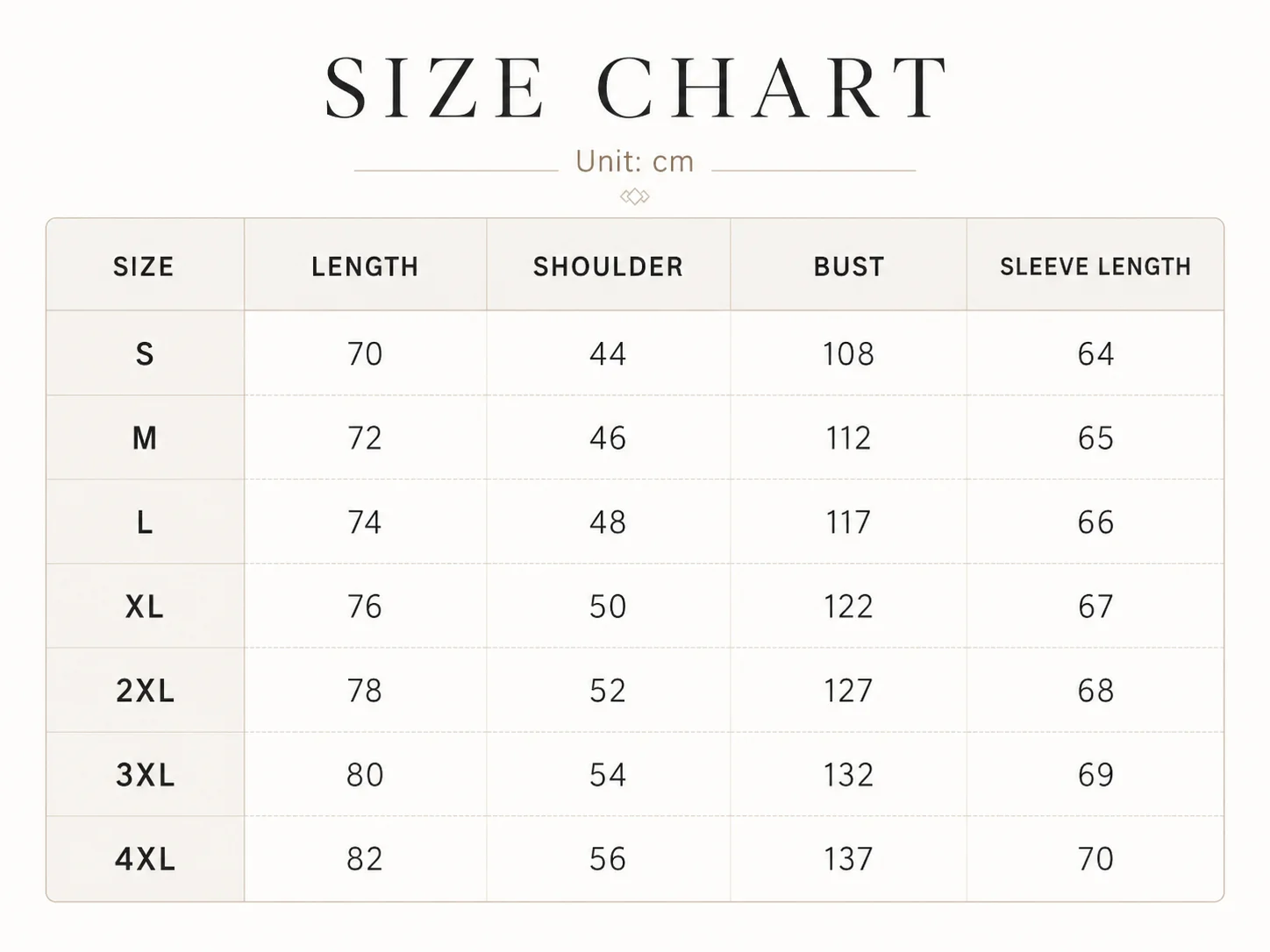Click the LENGTH column header
The width and height of the screenshot is (1270, 952).
pos(365,266)
